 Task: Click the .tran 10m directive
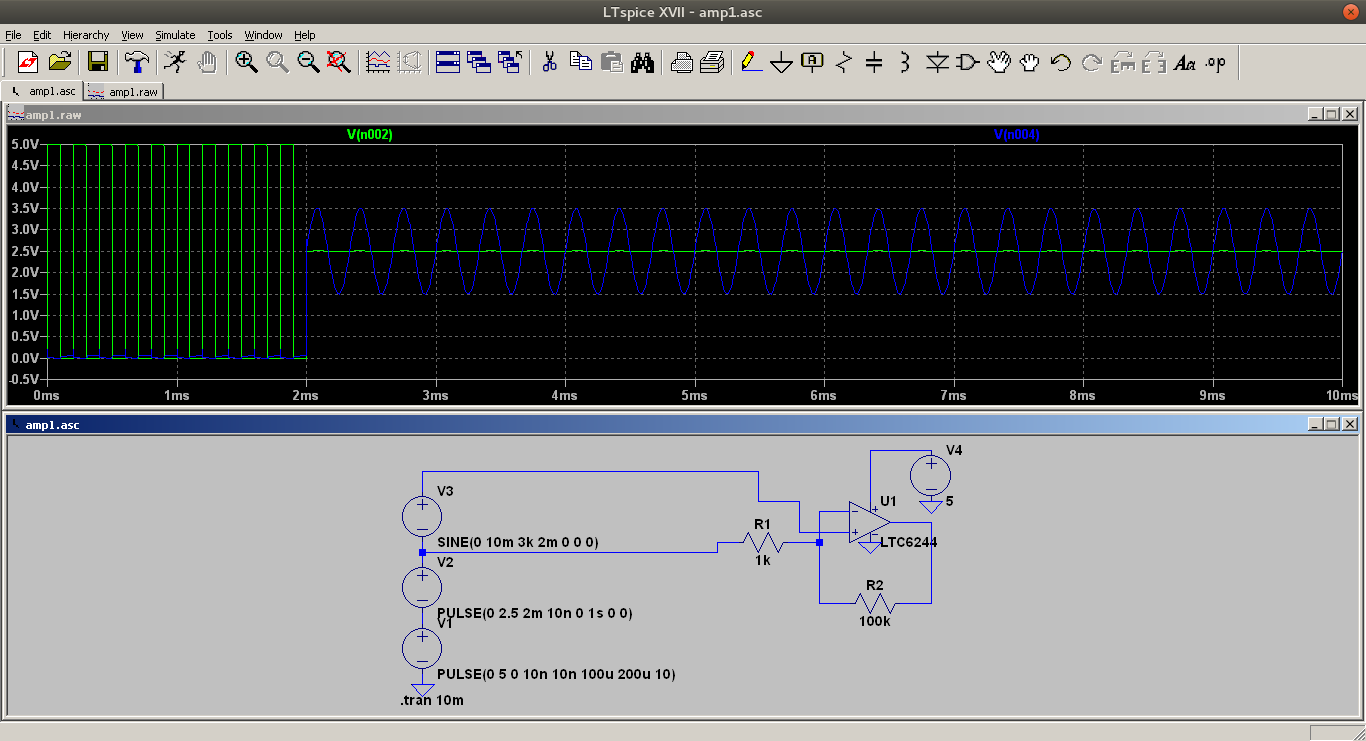432,700
